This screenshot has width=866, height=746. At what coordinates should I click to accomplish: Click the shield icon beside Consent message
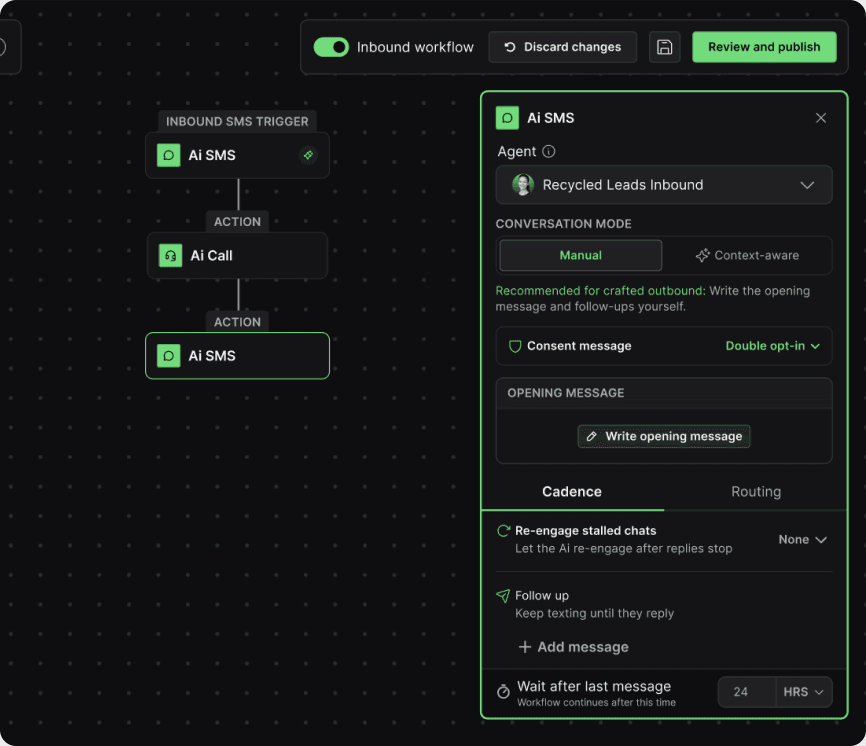(515, 346)
